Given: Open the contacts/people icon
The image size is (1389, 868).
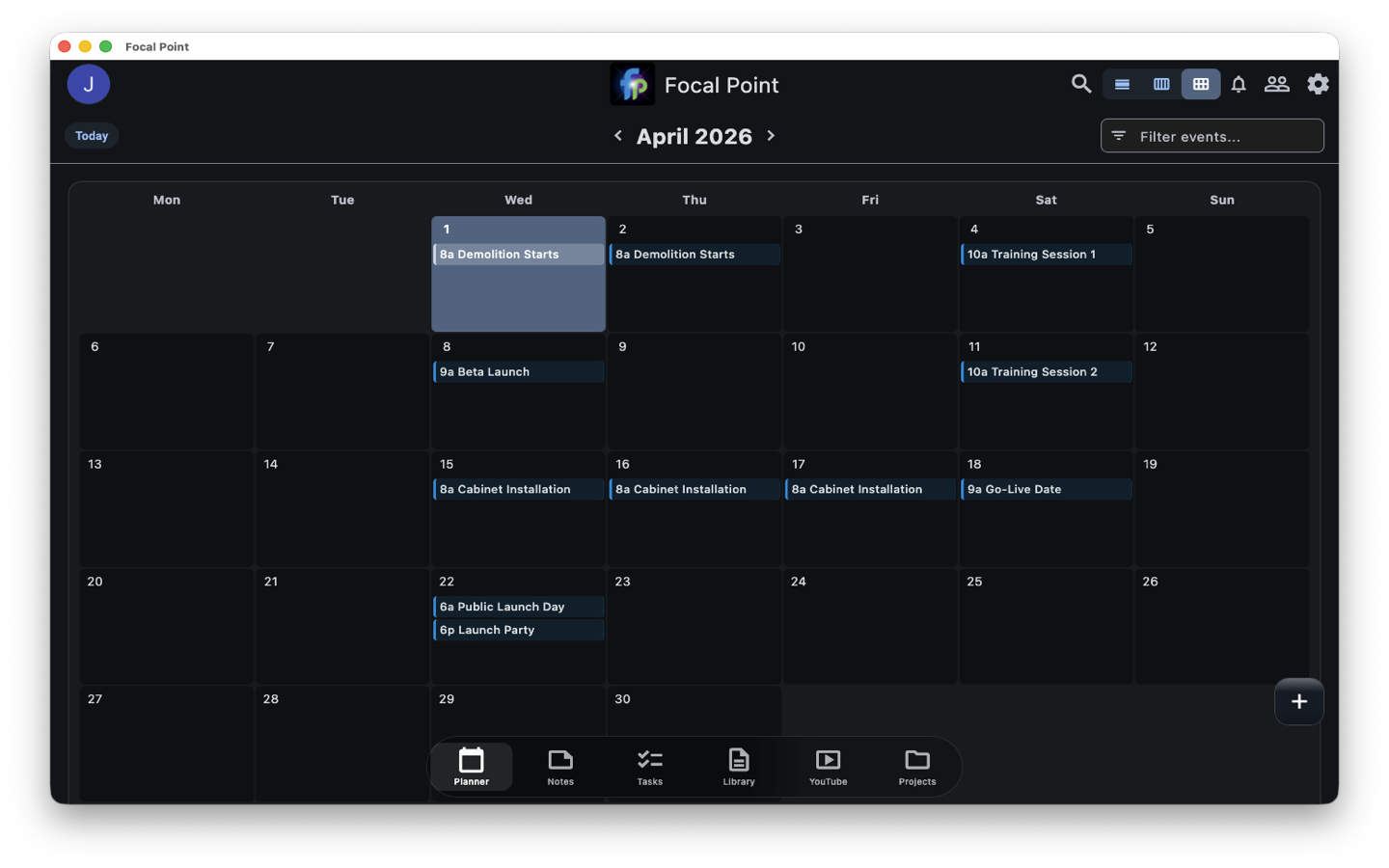Looking at the screenshot, I should tap(1277, 84).
